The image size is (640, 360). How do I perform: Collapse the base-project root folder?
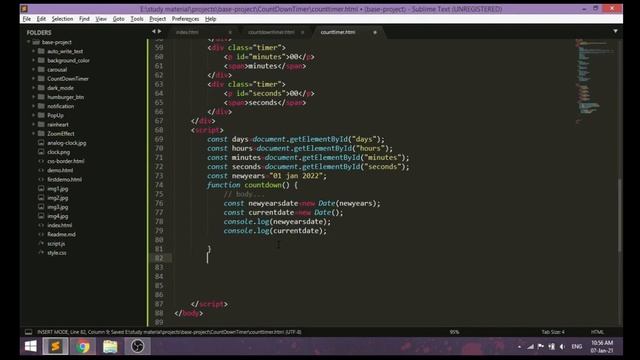coord(29,42)
